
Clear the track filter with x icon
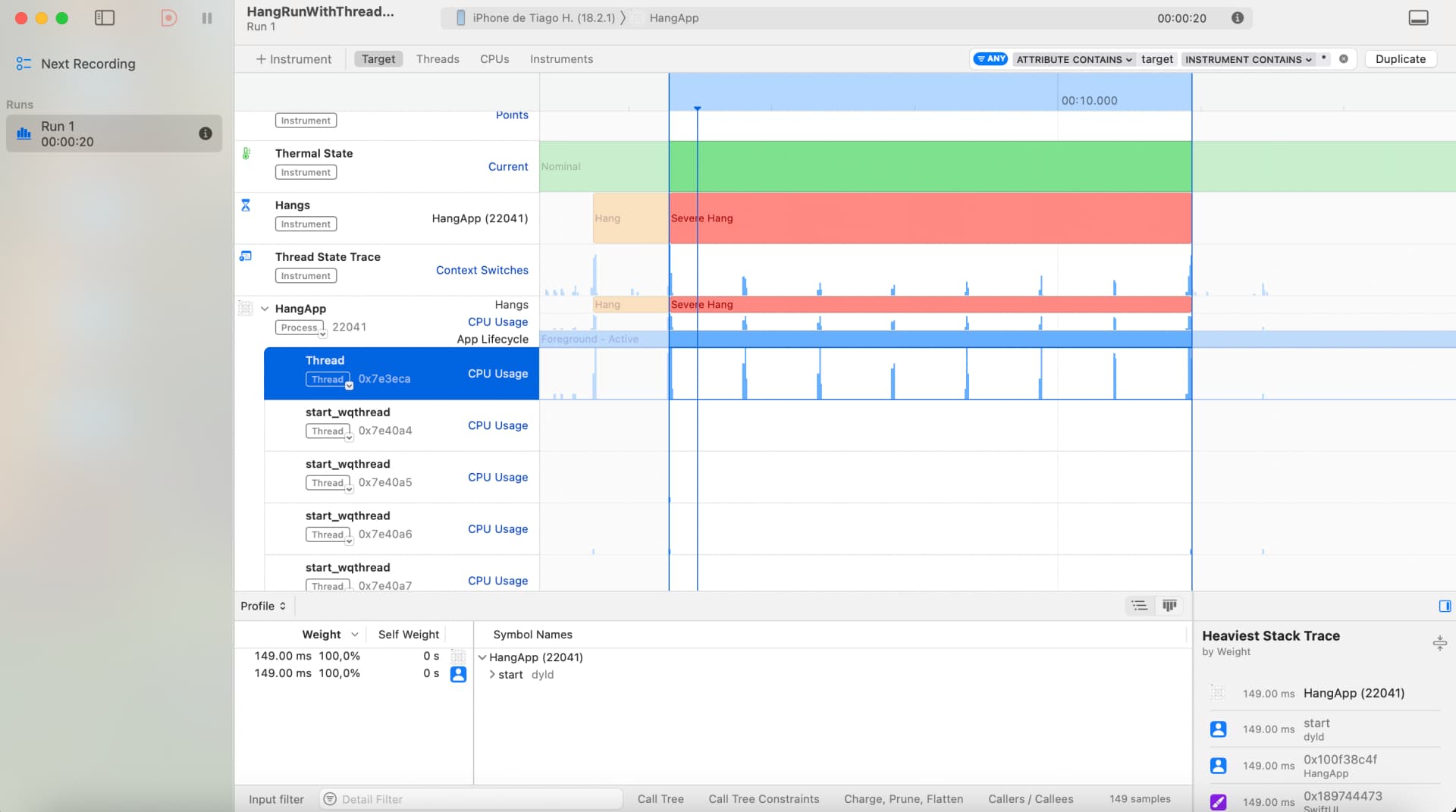1344,59
